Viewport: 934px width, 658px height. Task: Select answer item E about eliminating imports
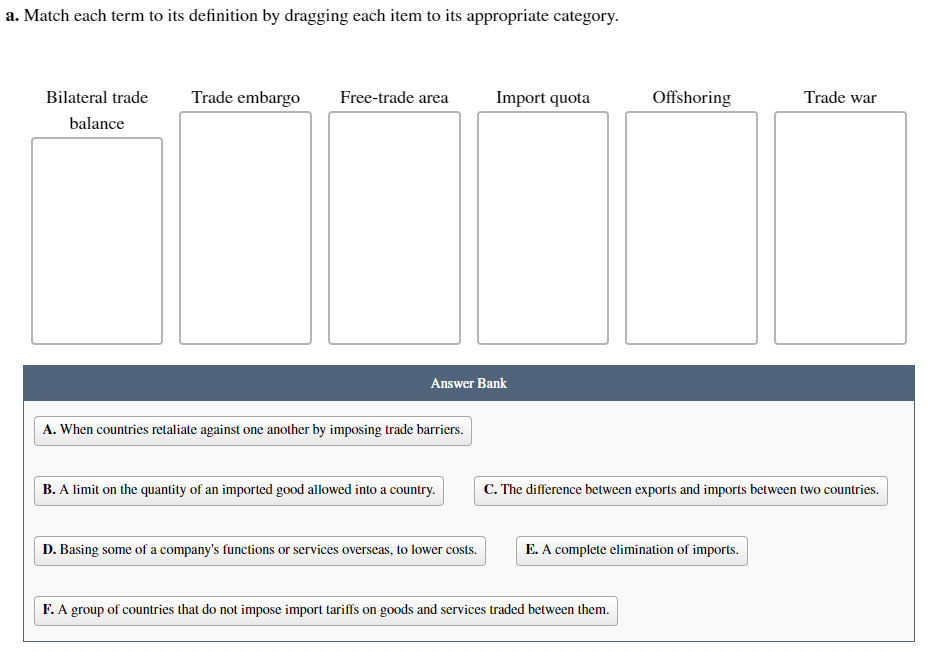pos(631,550)
